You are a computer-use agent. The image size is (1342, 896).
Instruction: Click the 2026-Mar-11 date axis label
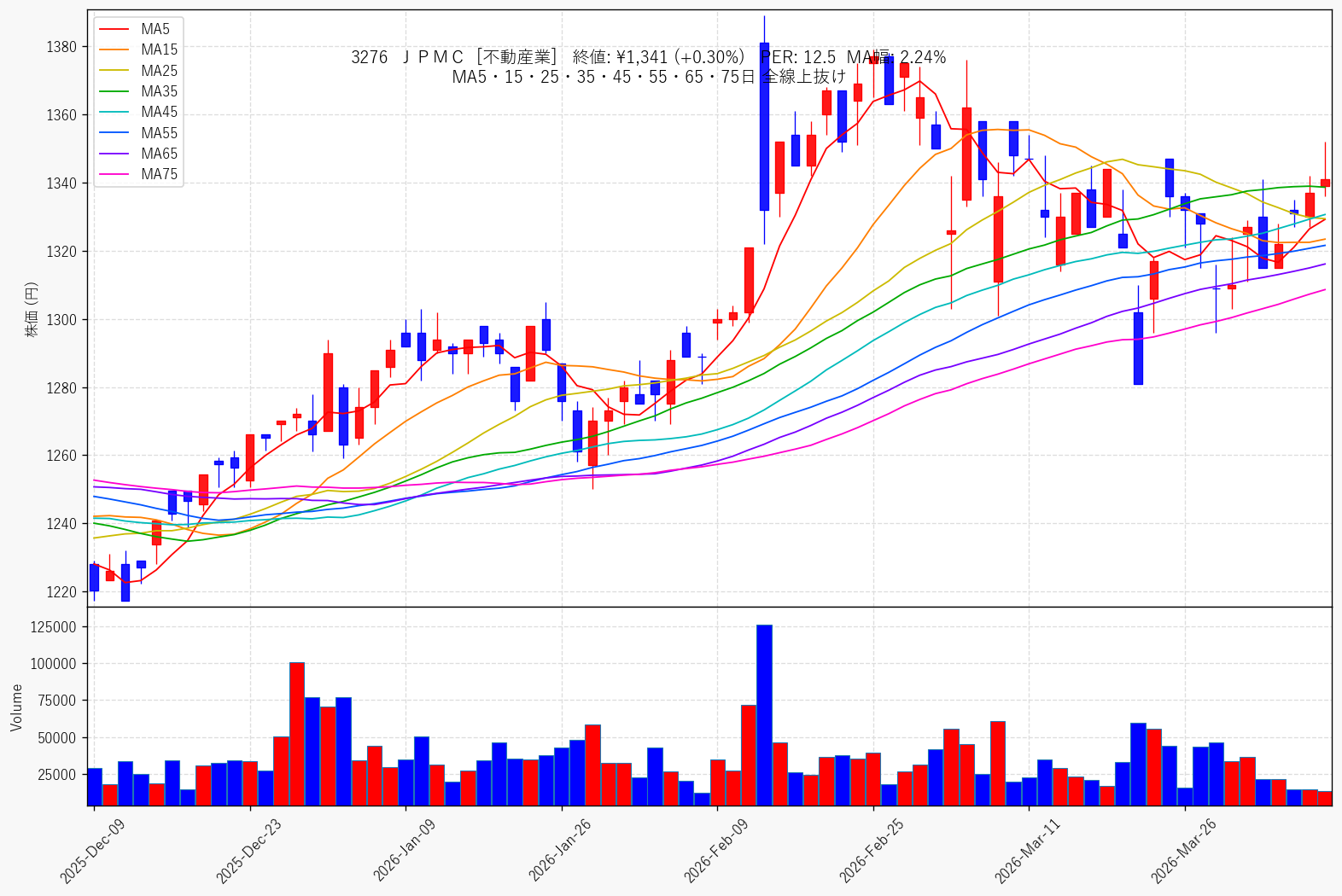pos(1027,850)
